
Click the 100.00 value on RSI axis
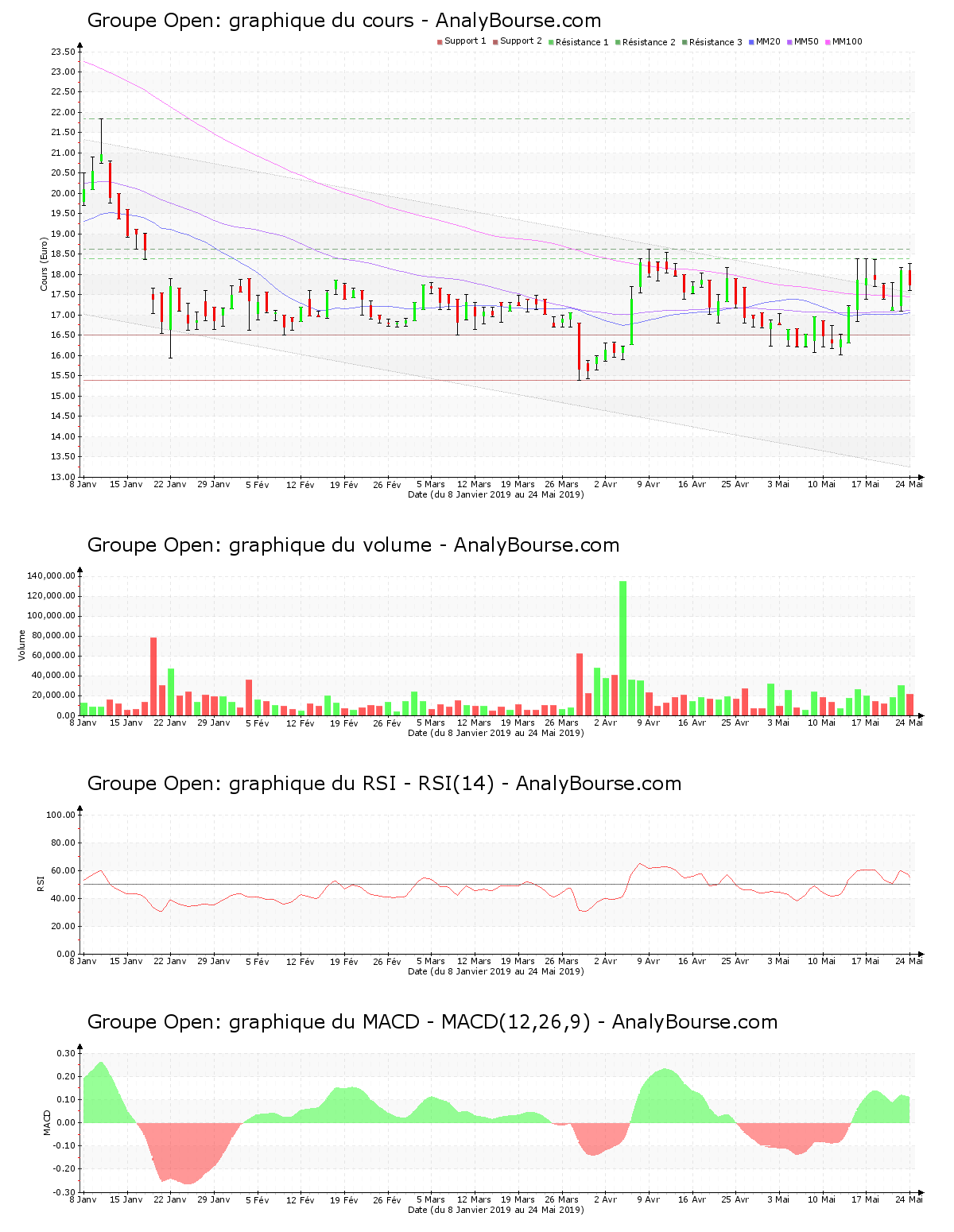click(x=60, y=815)
